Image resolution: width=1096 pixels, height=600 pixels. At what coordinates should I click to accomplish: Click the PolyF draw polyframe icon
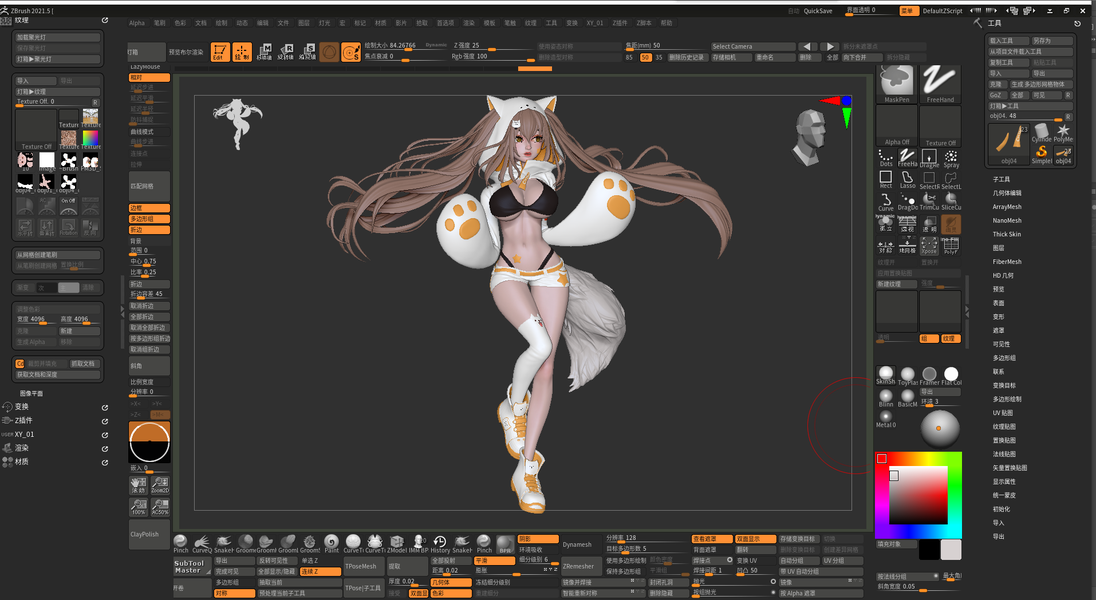tap(951, 245)
